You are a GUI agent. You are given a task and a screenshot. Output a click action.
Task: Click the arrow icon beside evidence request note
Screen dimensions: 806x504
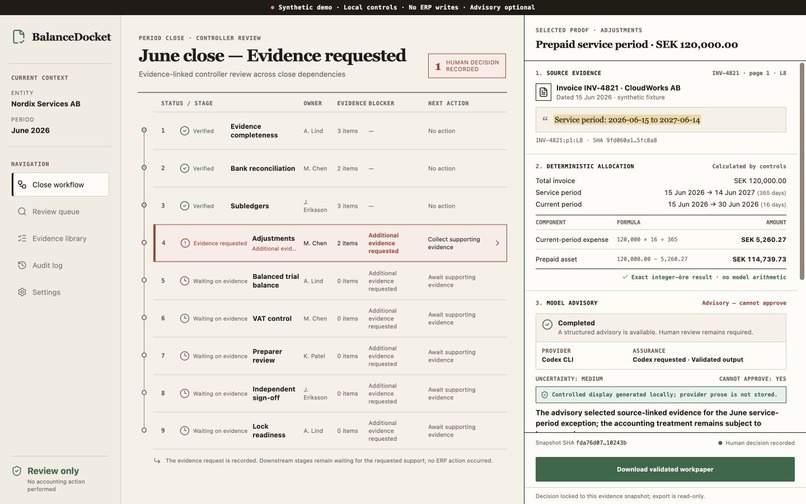point(157,461)
